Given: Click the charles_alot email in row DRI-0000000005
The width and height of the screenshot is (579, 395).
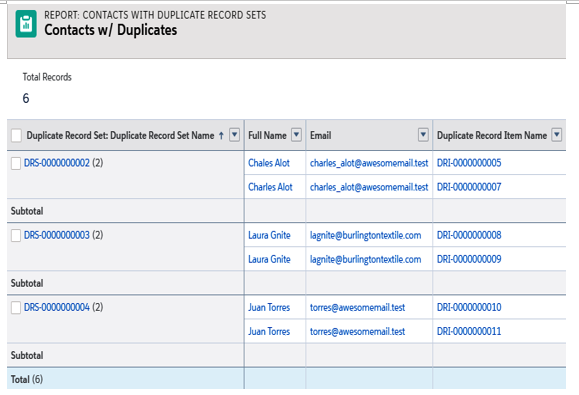Looking at the screenshot, I should click(369, 163).
